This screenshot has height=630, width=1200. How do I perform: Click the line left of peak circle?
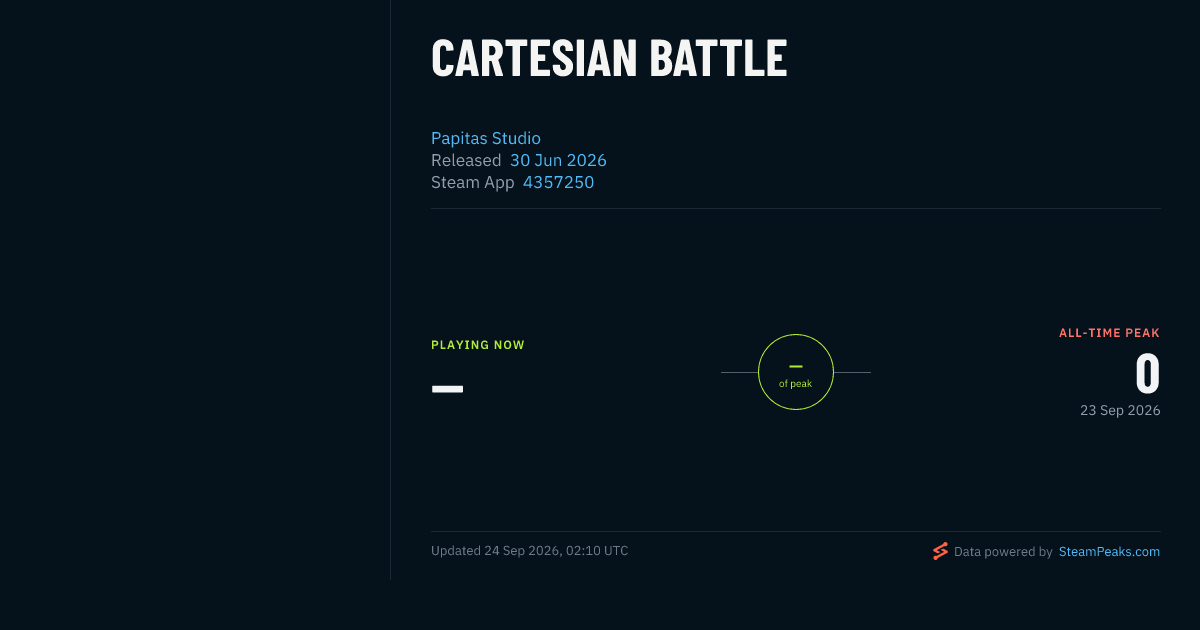pyautogui.click(x=739, y=372)
